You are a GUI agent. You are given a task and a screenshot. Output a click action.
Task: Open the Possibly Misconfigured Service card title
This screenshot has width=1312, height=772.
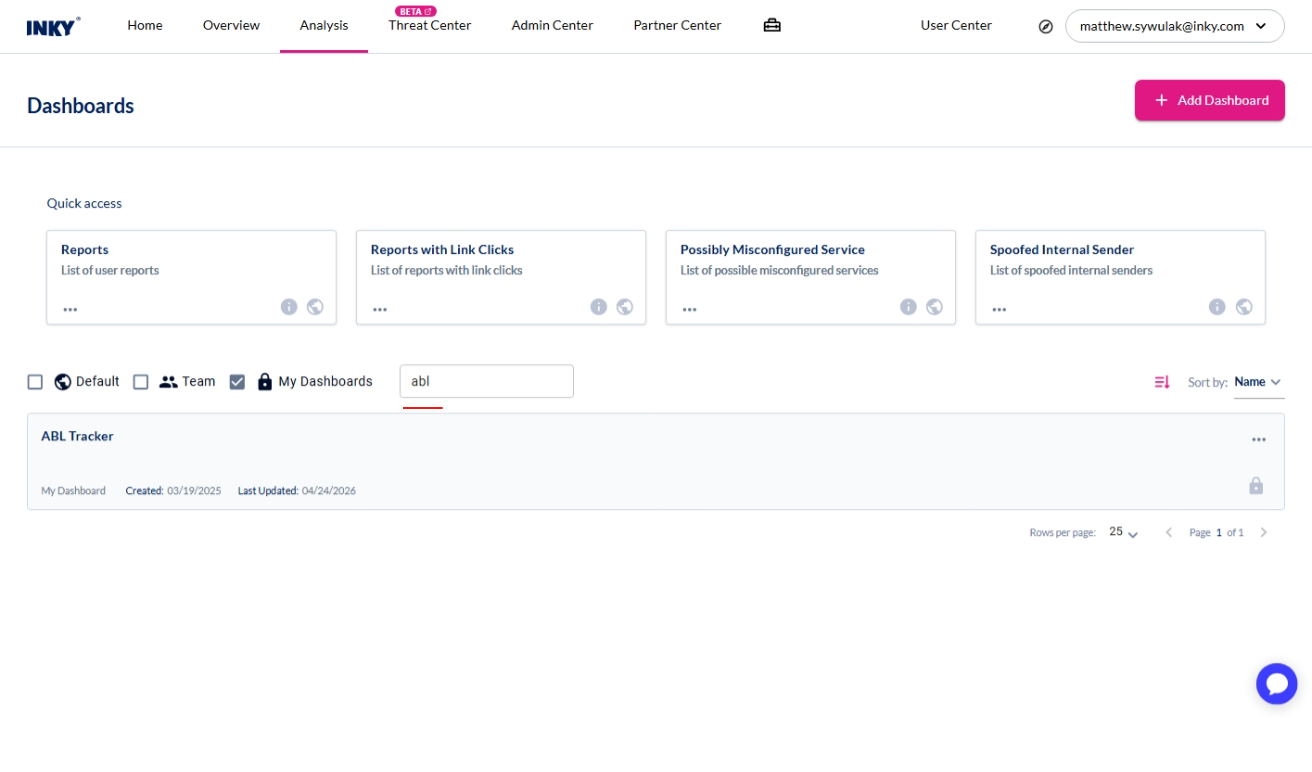(772, 250)
